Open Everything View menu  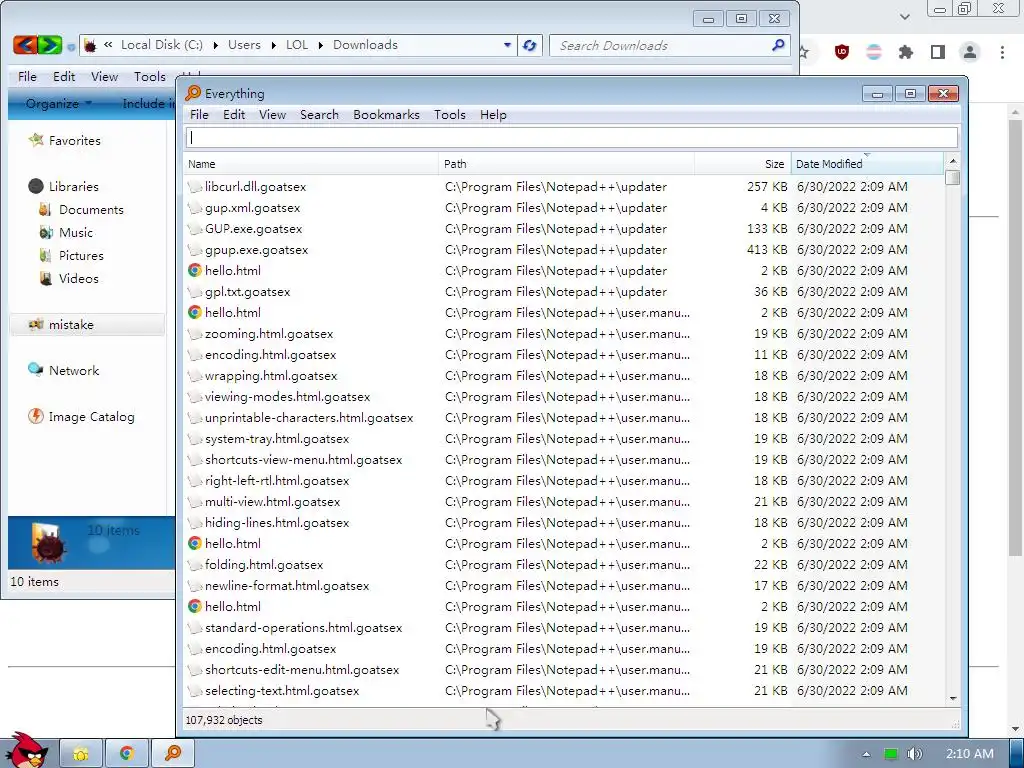click(272, 115)
